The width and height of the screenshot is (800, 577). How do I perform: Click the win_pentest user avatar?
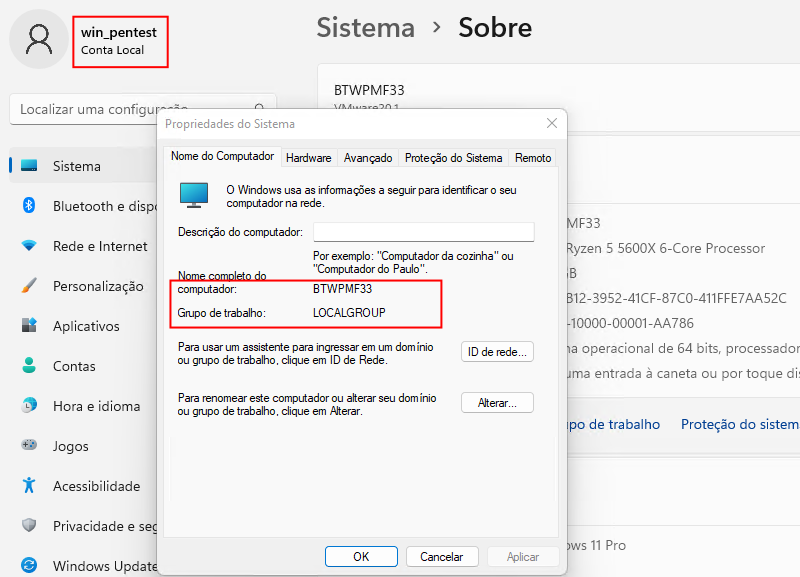39,39
